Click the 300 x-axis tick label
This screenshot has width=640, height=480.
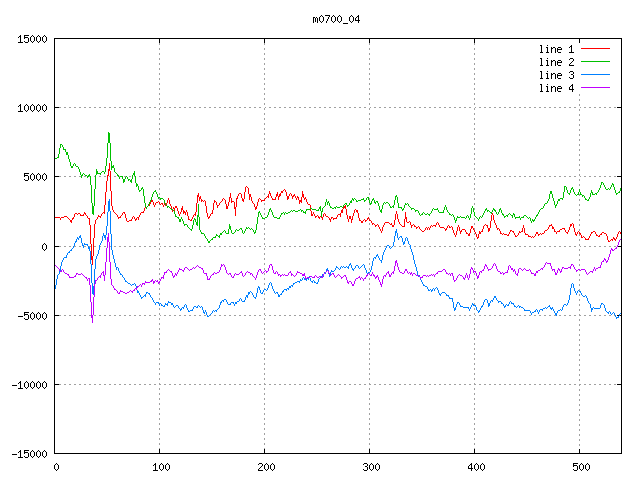(370, 467)
